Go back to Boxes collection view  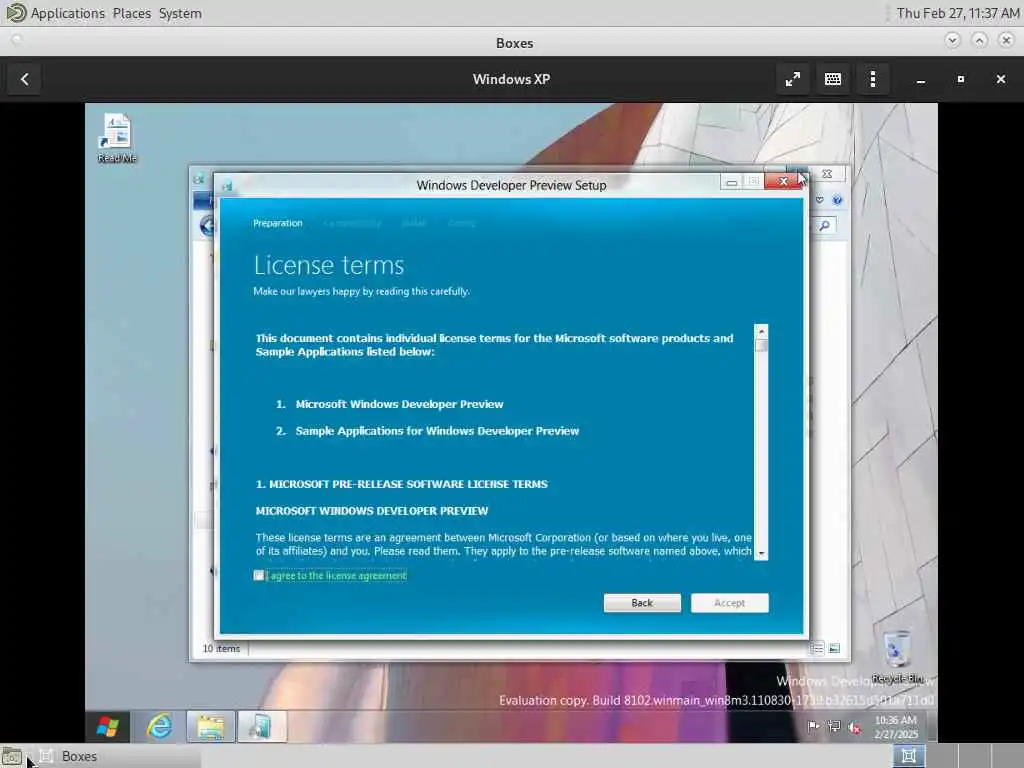pos(25,79)
